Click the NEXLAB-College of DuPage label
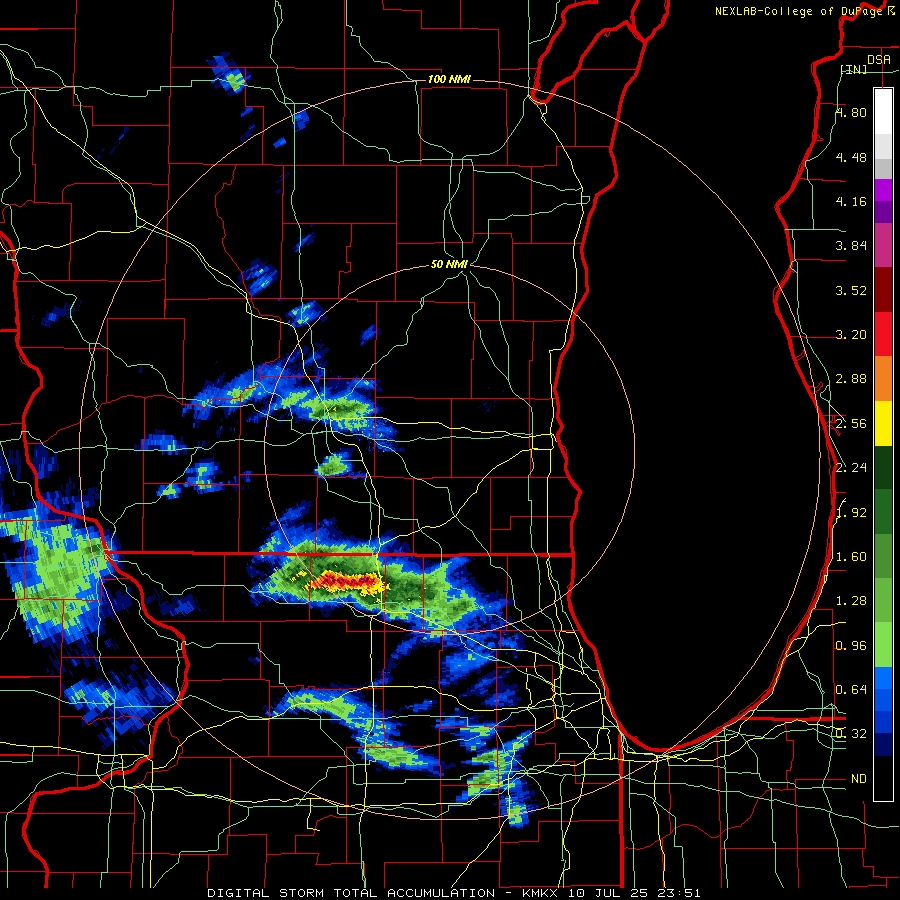Image resolution: width=900 pixels, height=900 pixels. pyautogui.click(x=798, y=11)
